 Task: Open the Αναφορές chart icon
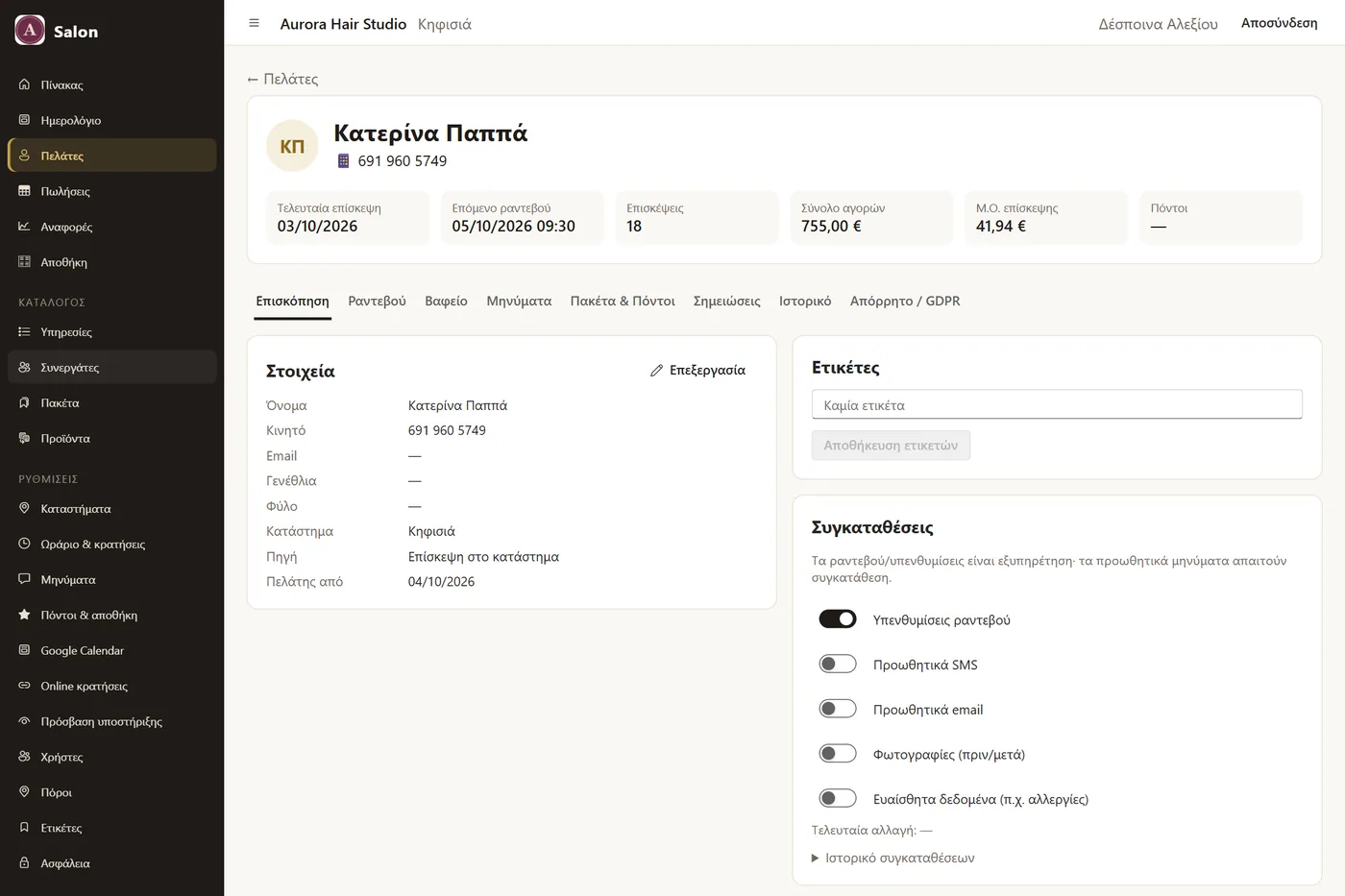point(25,227)
